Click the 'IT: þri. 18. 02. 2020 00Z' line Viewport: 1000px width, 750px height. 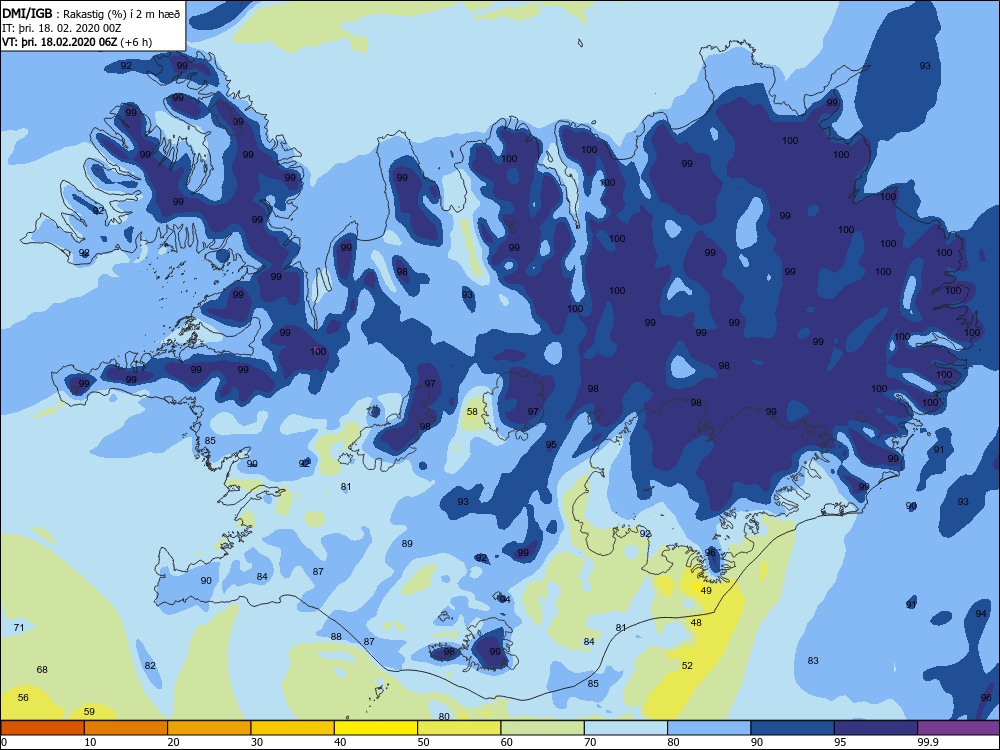pos(61,28)
